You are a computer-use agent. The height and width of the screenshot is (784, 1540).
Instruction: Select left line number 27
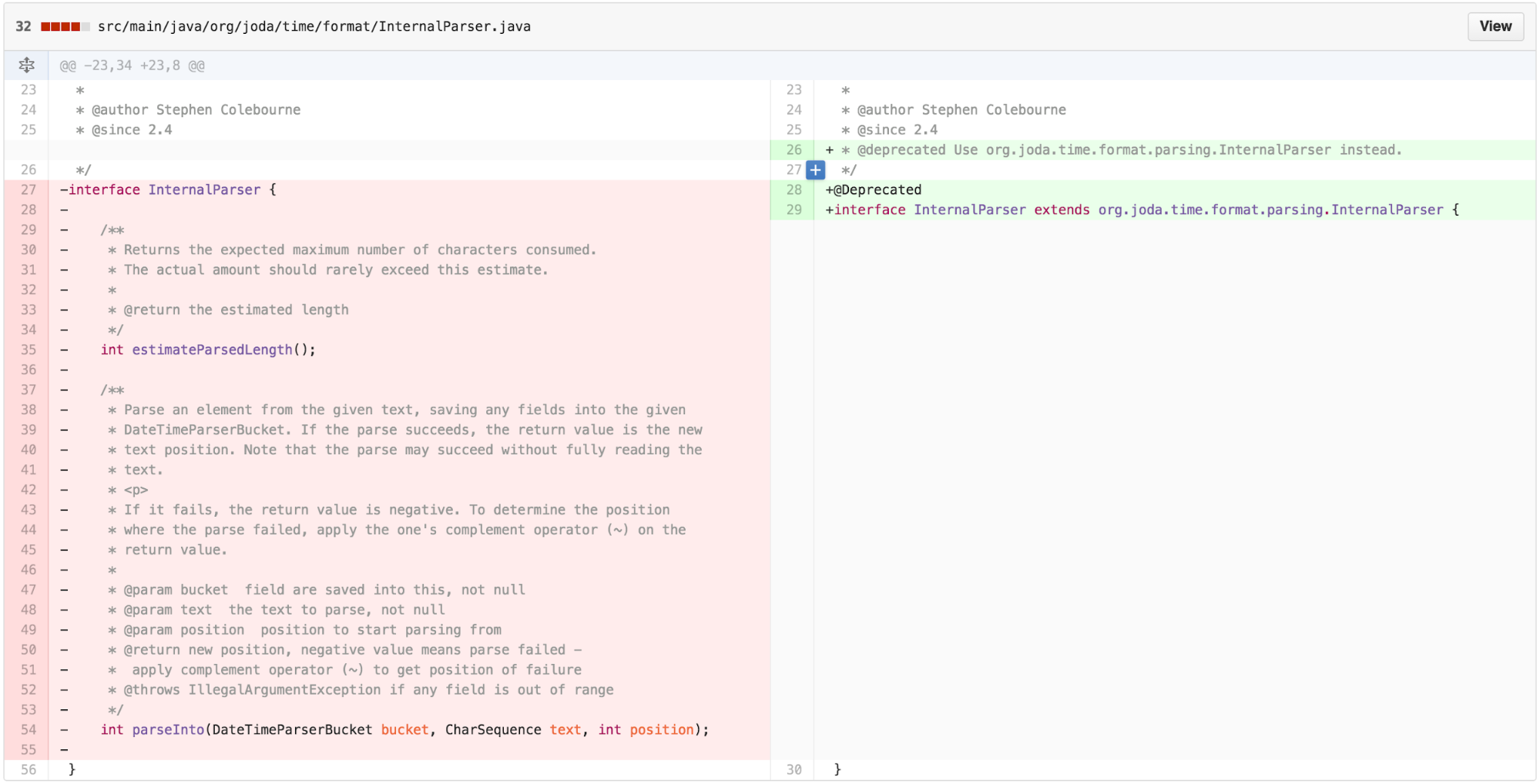(x=27, y=190)
